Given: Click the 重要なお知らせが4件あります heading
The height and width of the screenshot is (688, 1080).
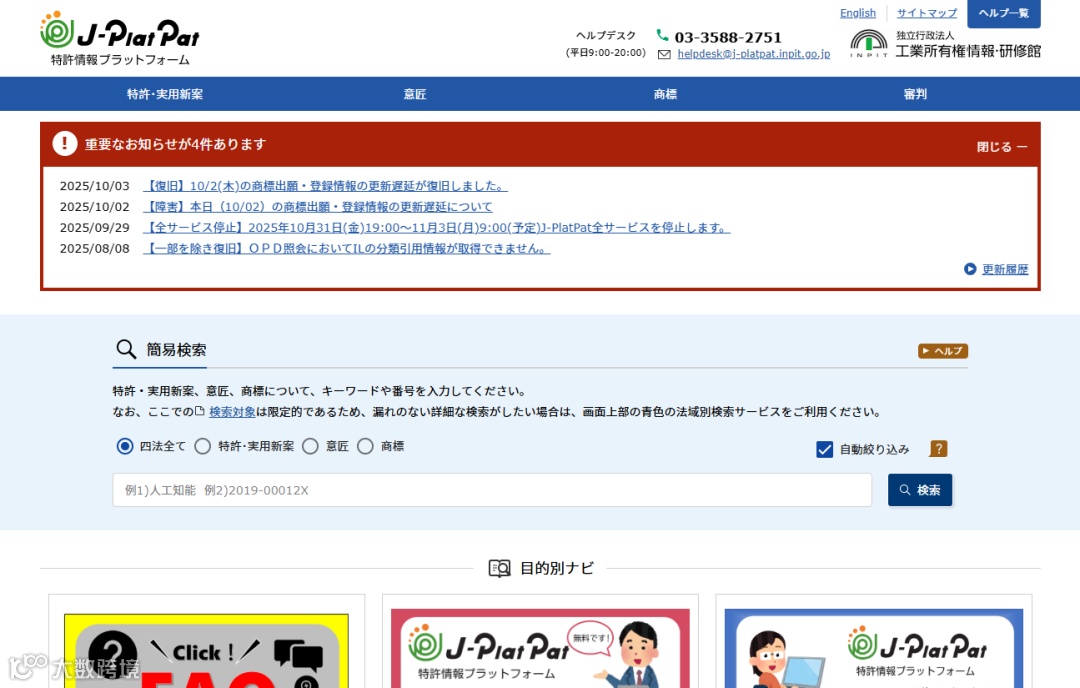Looking at the screenshot, I should pyautogui.click(x=175, y=144).
